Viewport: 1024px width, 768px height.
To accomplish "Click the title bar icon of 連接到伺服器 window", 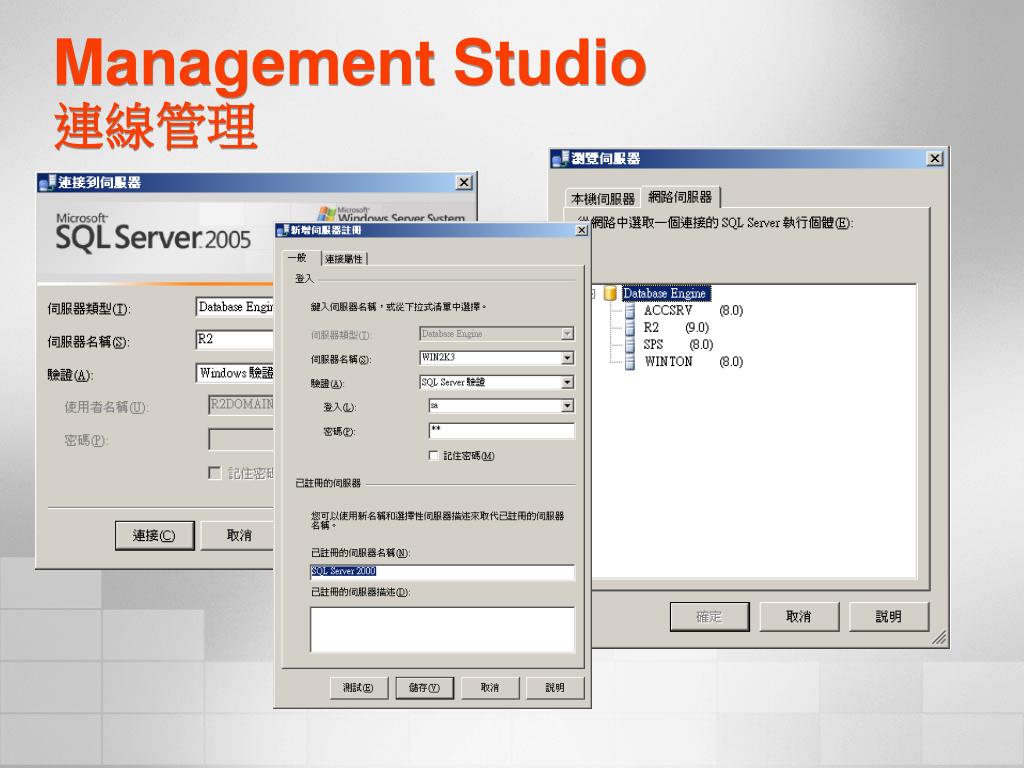I will [x=46, y=183].
